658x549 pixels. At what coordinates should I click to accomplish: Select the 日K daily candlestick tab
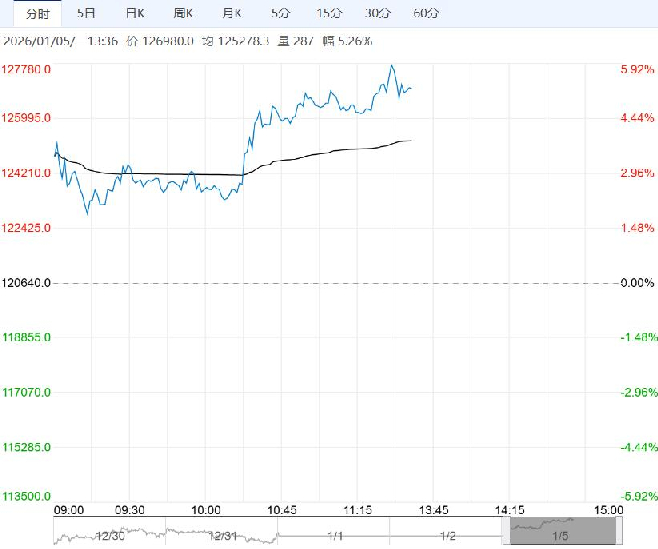(x=135, y=14)
